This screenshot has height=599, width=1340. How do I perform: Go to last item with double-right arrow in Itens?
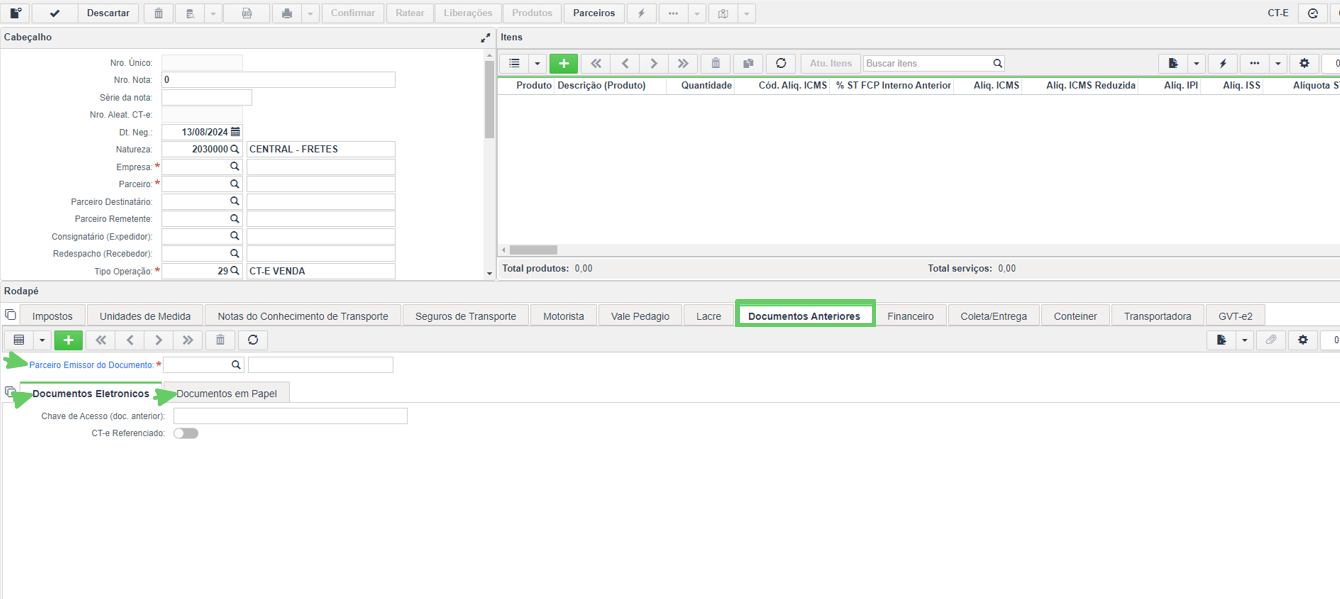[x=683, y=63]
